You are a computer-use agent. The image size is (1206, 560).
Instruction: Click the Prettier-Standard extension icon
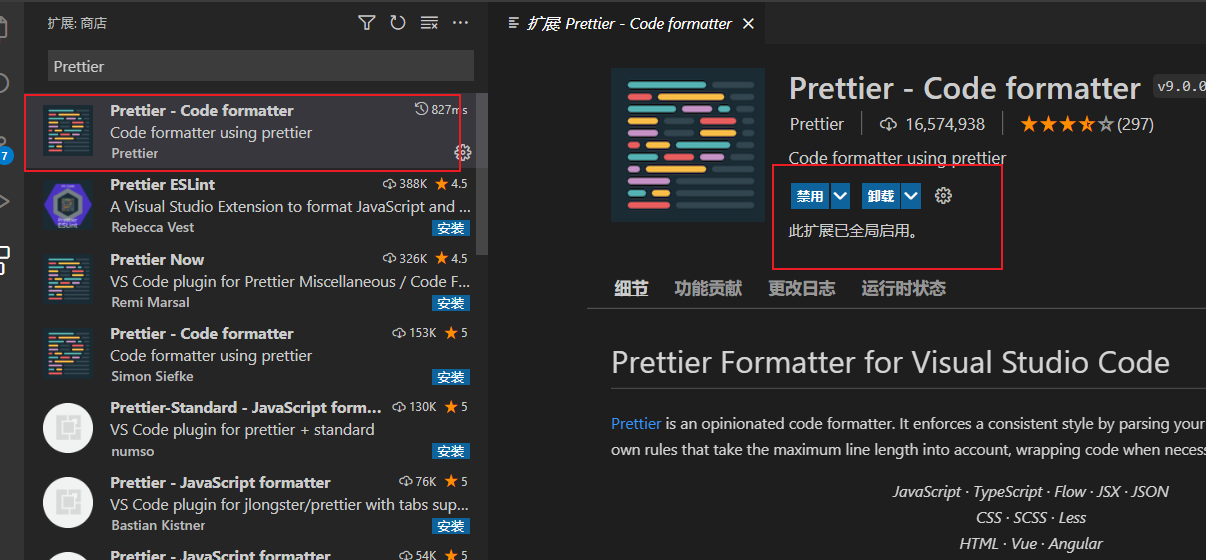click(68, 430)
